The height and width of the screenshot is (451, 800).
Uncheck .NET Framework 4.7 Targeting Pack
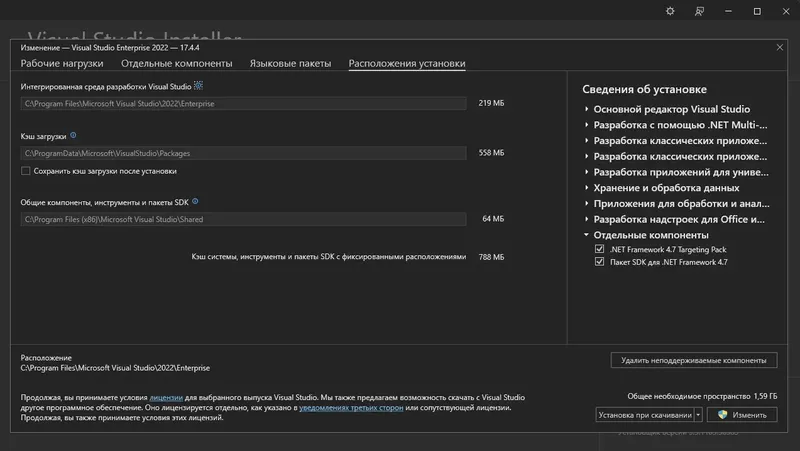(x=599, y=249)
